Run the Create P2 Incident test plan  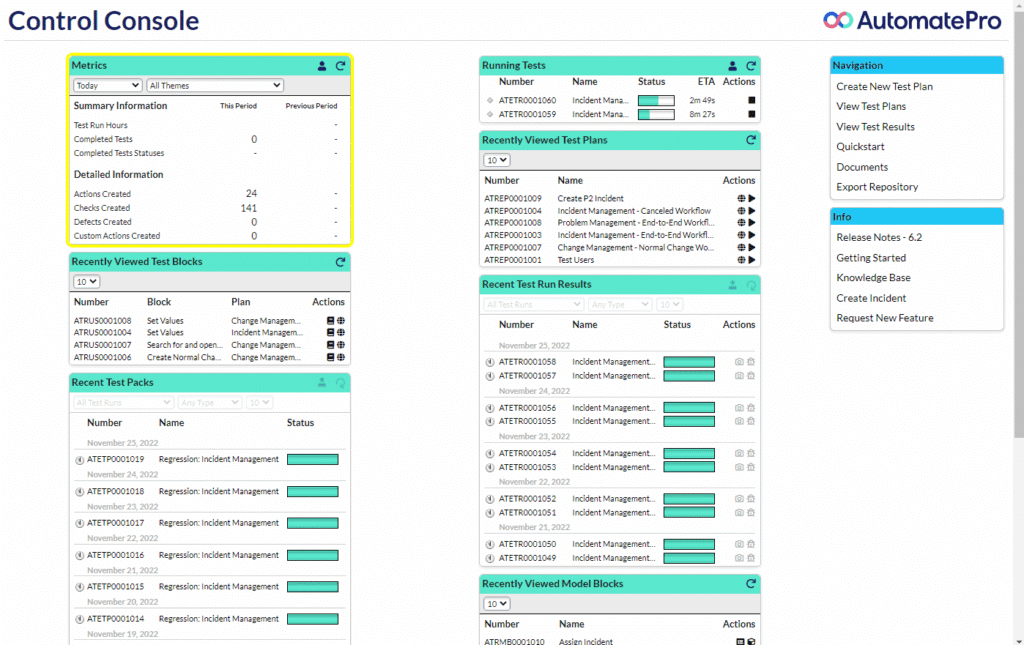752,199
